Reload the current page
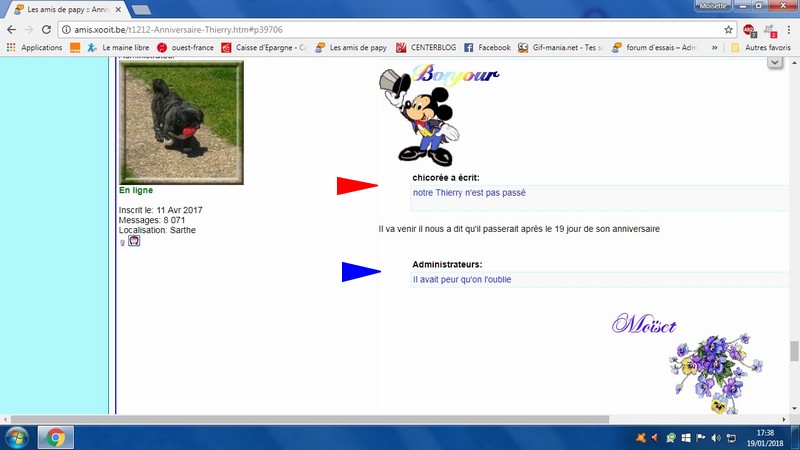800x450 pixels. tap(46, 30)
